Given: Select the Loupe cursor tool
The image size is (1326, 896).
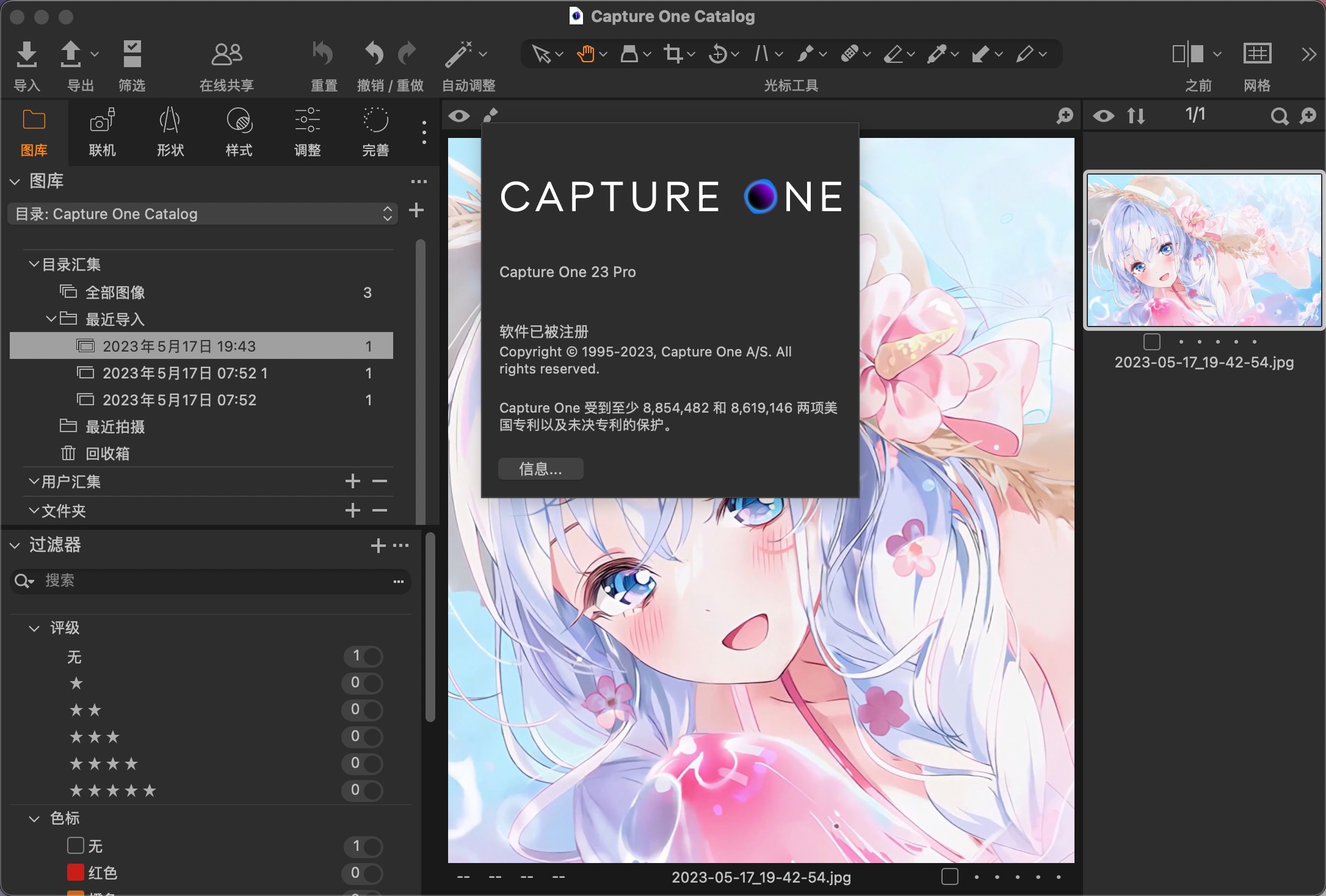Looking at the screenshot, I should (x=629, y=54).
